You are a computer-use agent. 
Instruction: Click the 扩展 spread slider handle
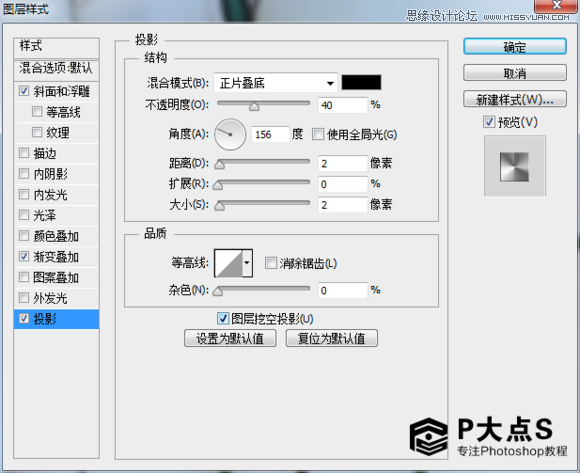point(218,185)
